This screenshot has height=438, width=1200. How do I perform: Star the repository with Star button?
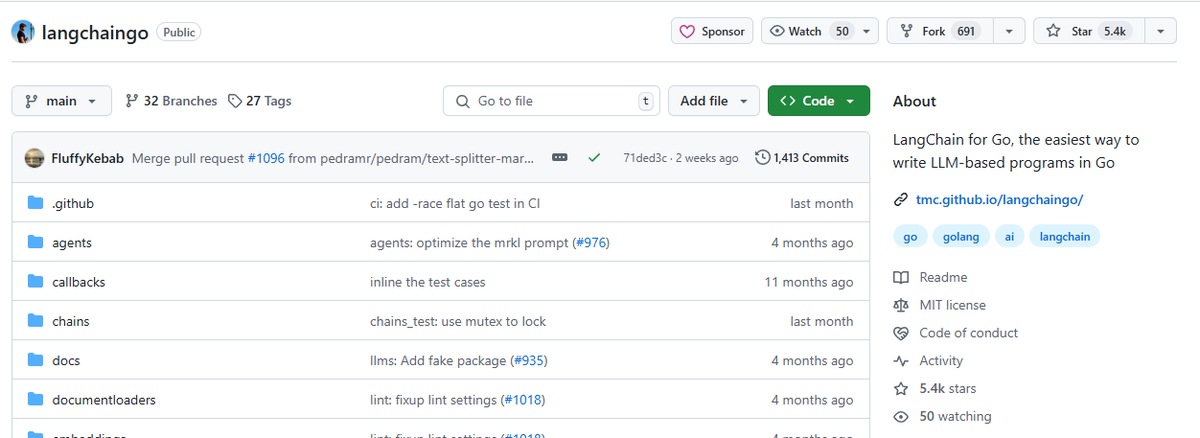[1087, 31]
